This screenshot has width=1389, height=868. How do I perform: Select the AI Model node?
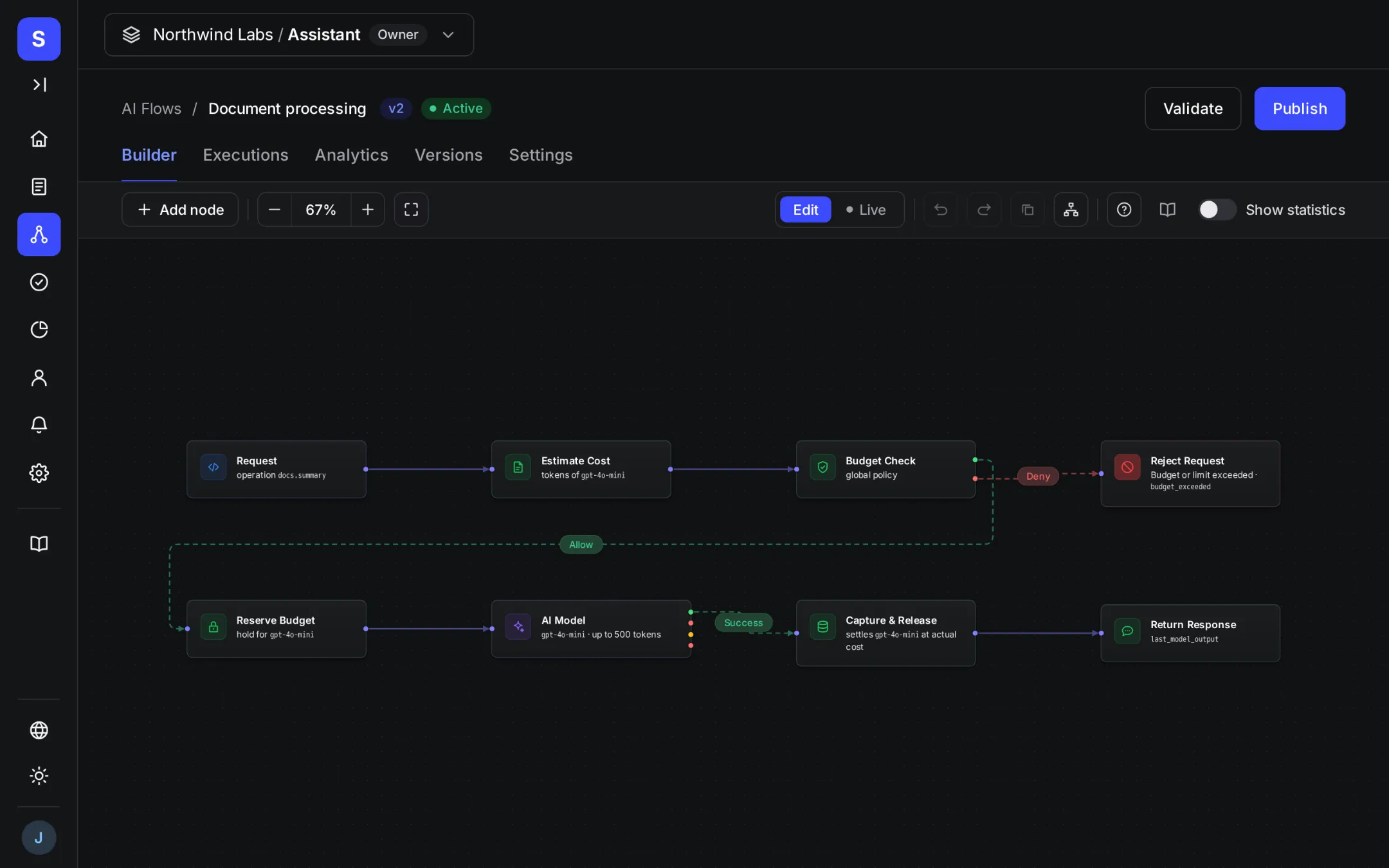(x=591, y=628)
